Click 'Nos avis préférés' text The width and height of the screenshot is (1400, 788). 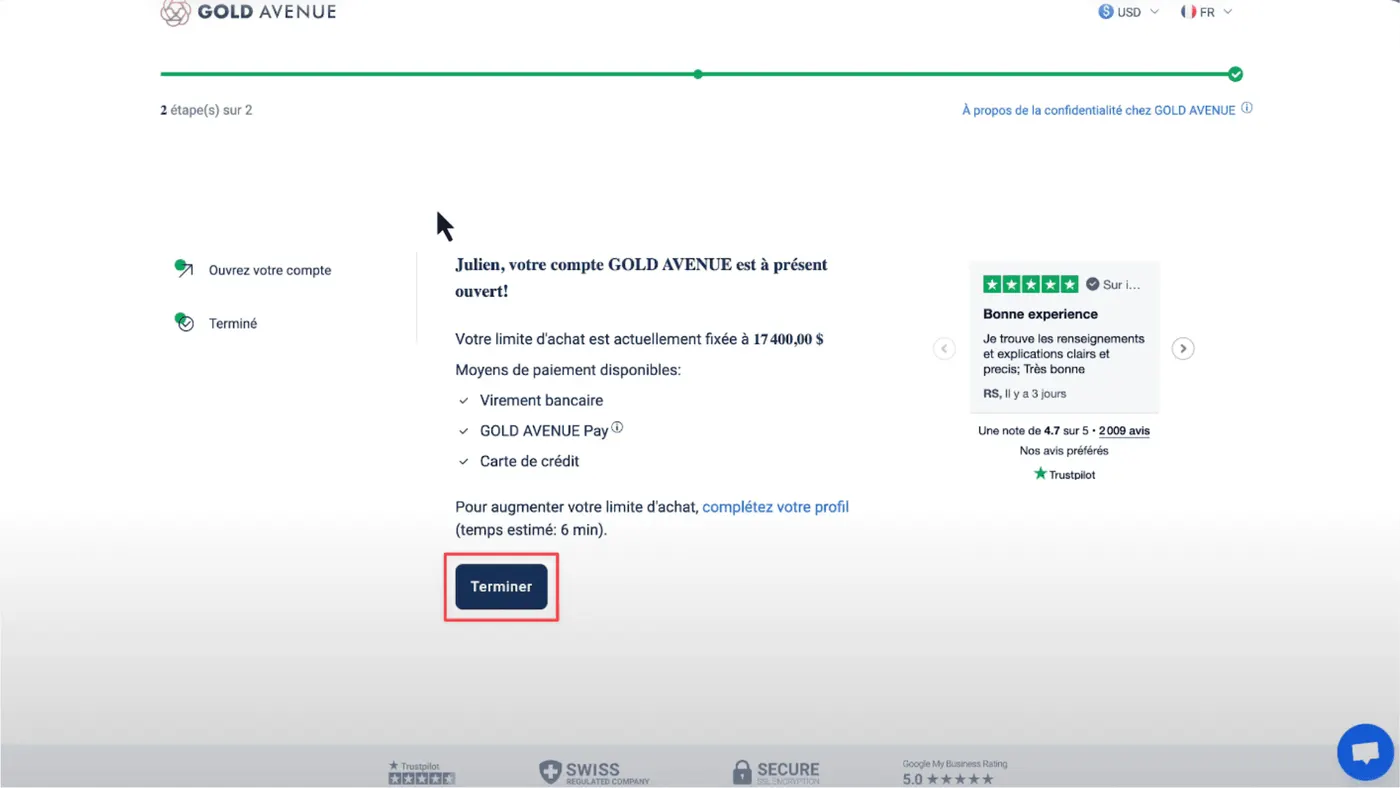1064,451
